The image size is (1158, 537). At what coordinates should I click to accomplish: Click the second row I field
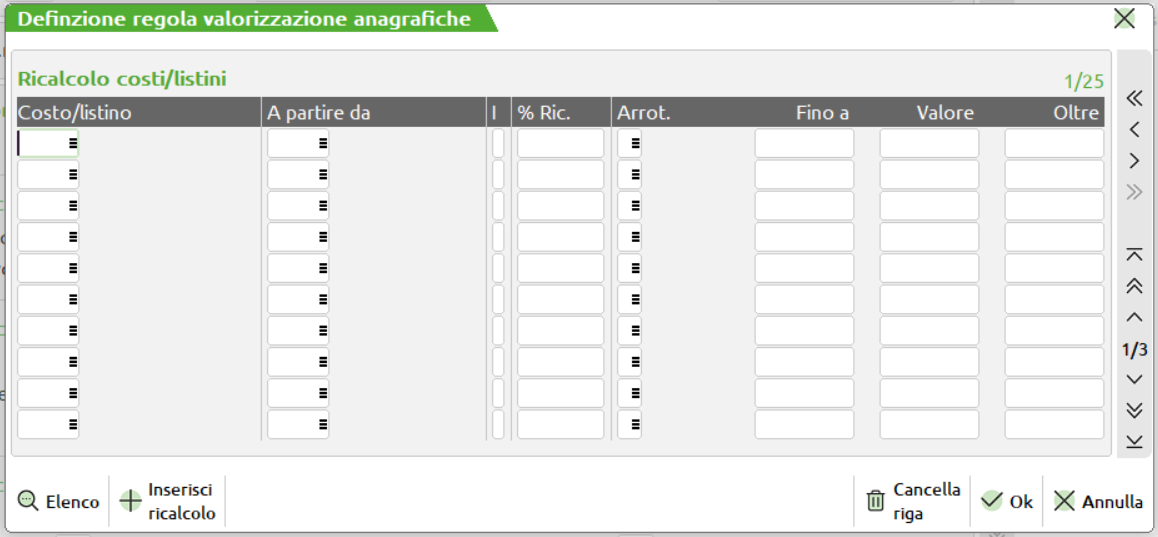[498, 175]
